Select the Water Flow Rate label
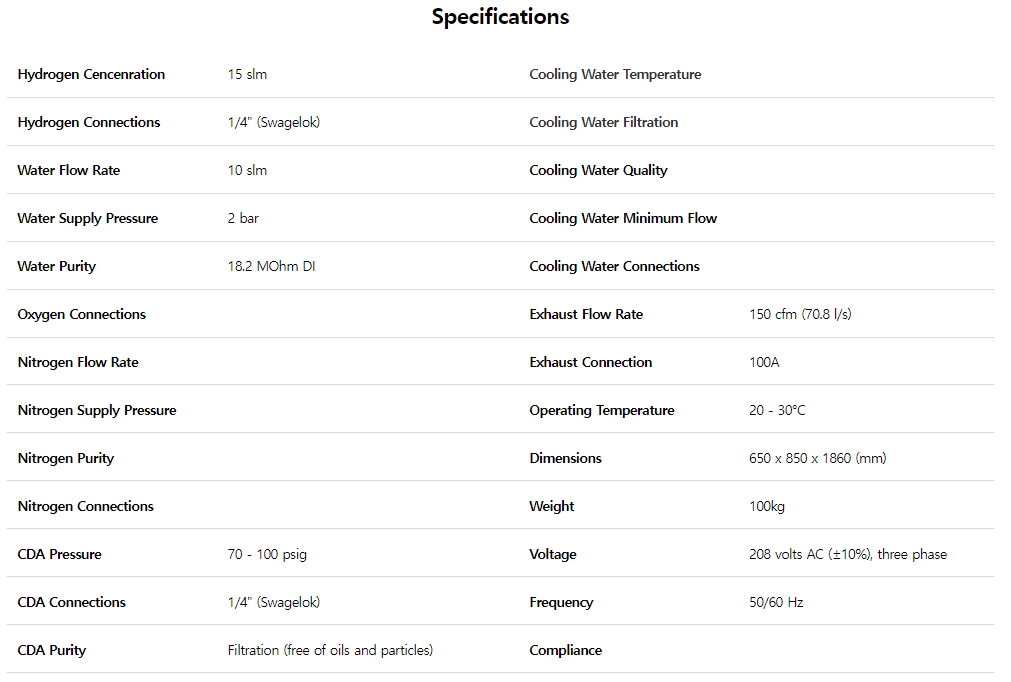 [x=69, y=170]
